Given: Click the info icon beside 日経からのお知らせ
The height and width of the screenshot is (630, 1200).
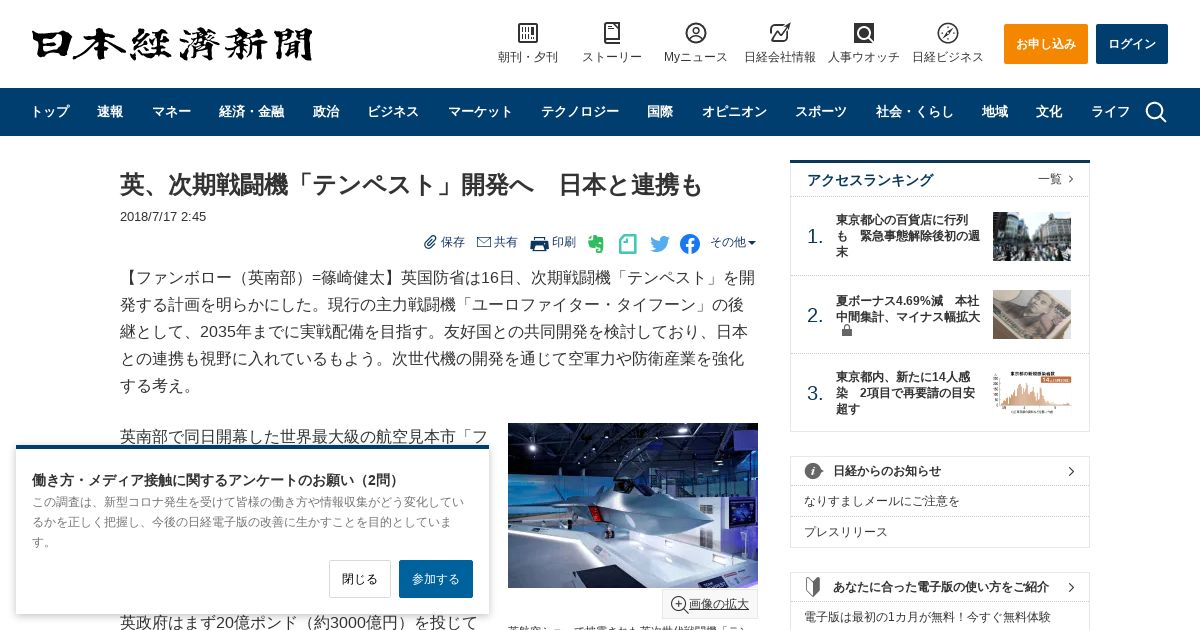Looking at the screenshot, I should (x=814, y=471).
